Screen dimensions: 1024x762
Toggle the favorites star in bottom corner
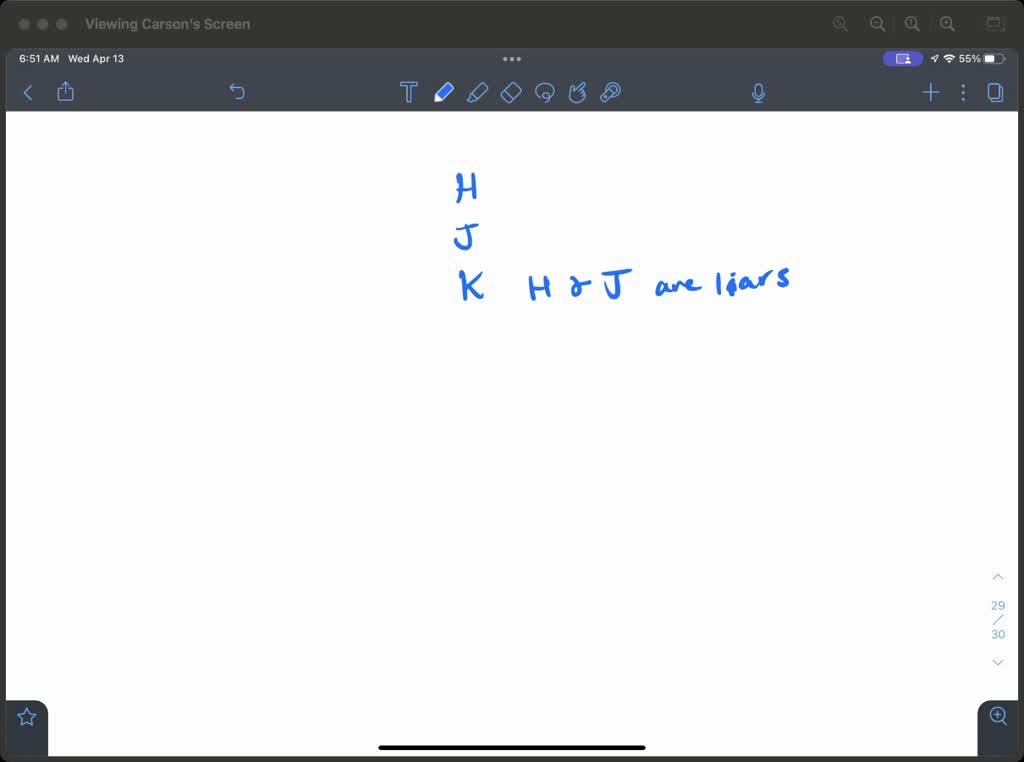point(27,716)
